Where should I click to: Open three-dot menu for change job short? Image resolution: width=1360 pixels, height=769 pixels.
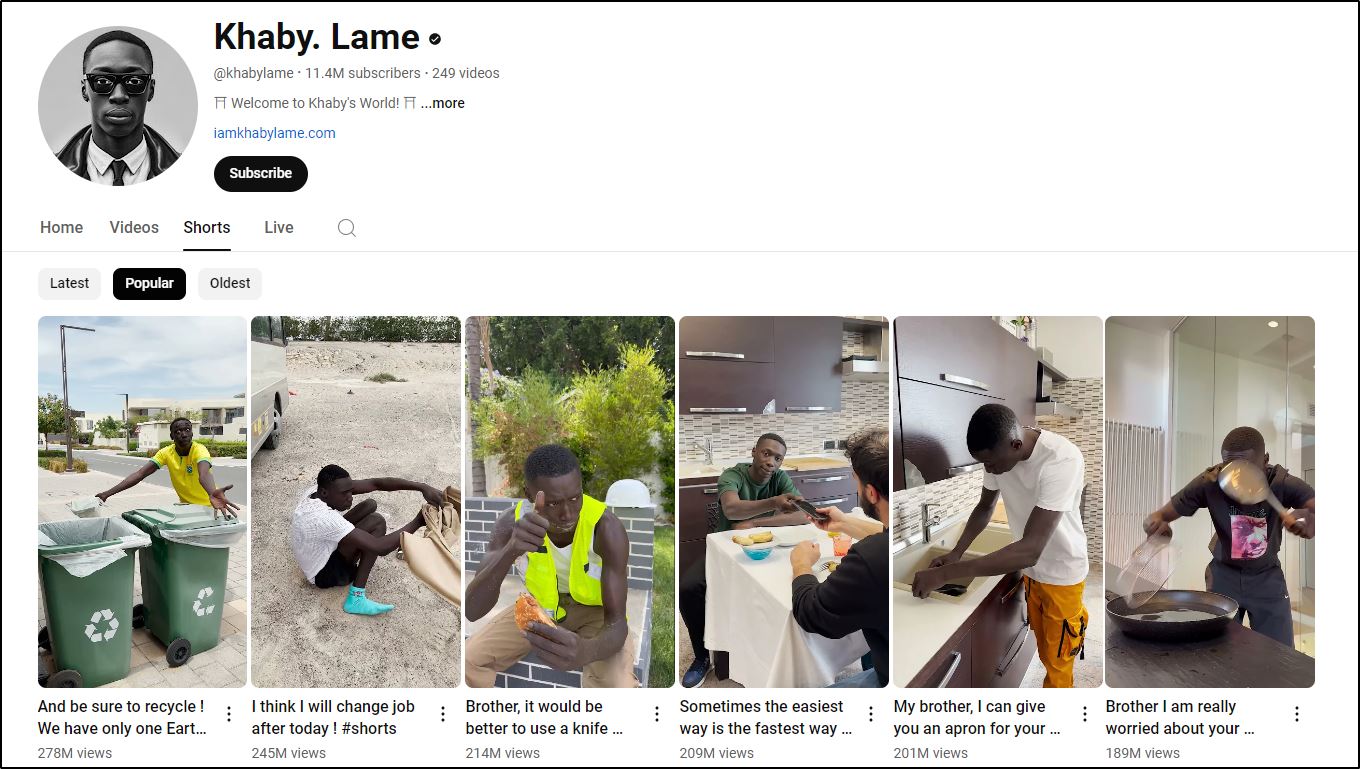tap(443, 714)
